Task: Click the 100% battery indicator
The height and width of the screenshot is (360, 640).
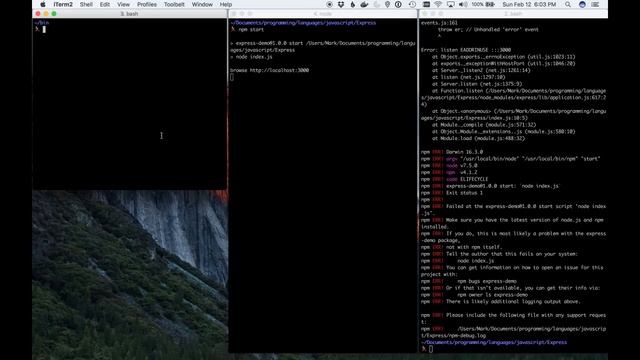Action: 483,4
